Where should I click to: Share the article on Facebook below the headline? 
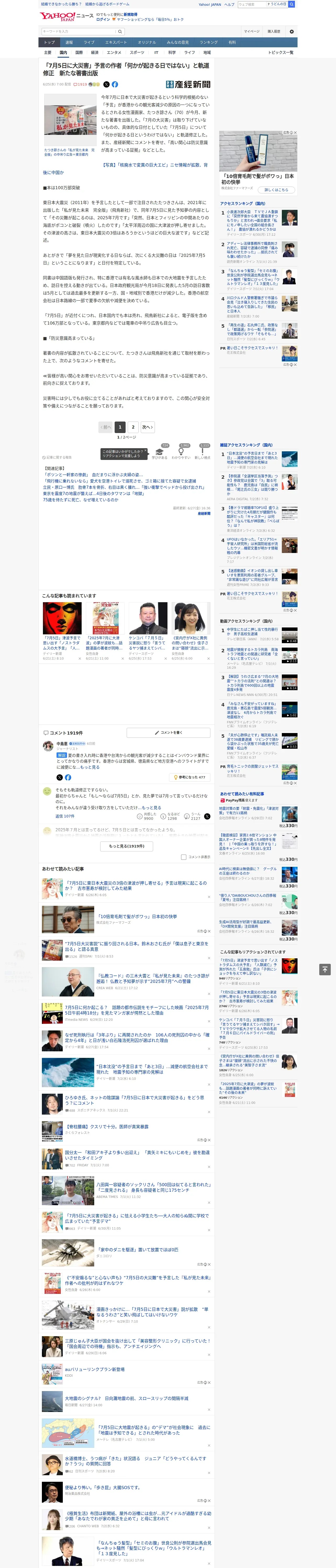(115, 85)
